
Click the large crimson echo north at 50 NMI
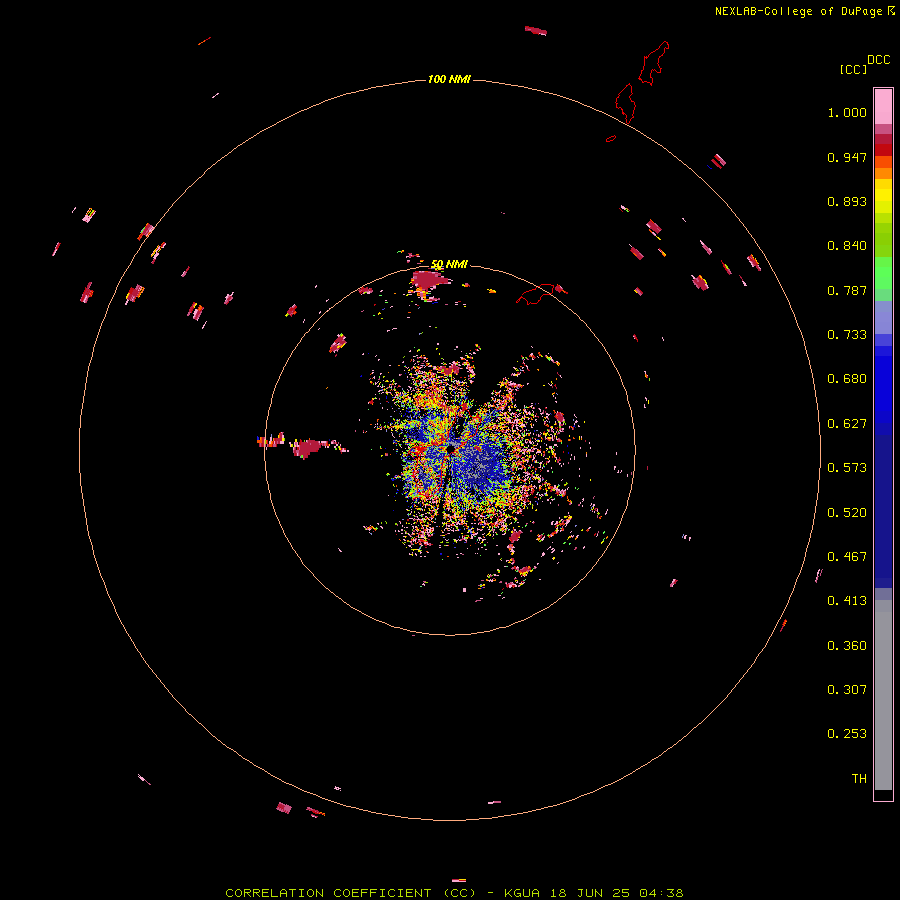pos(428,282)
